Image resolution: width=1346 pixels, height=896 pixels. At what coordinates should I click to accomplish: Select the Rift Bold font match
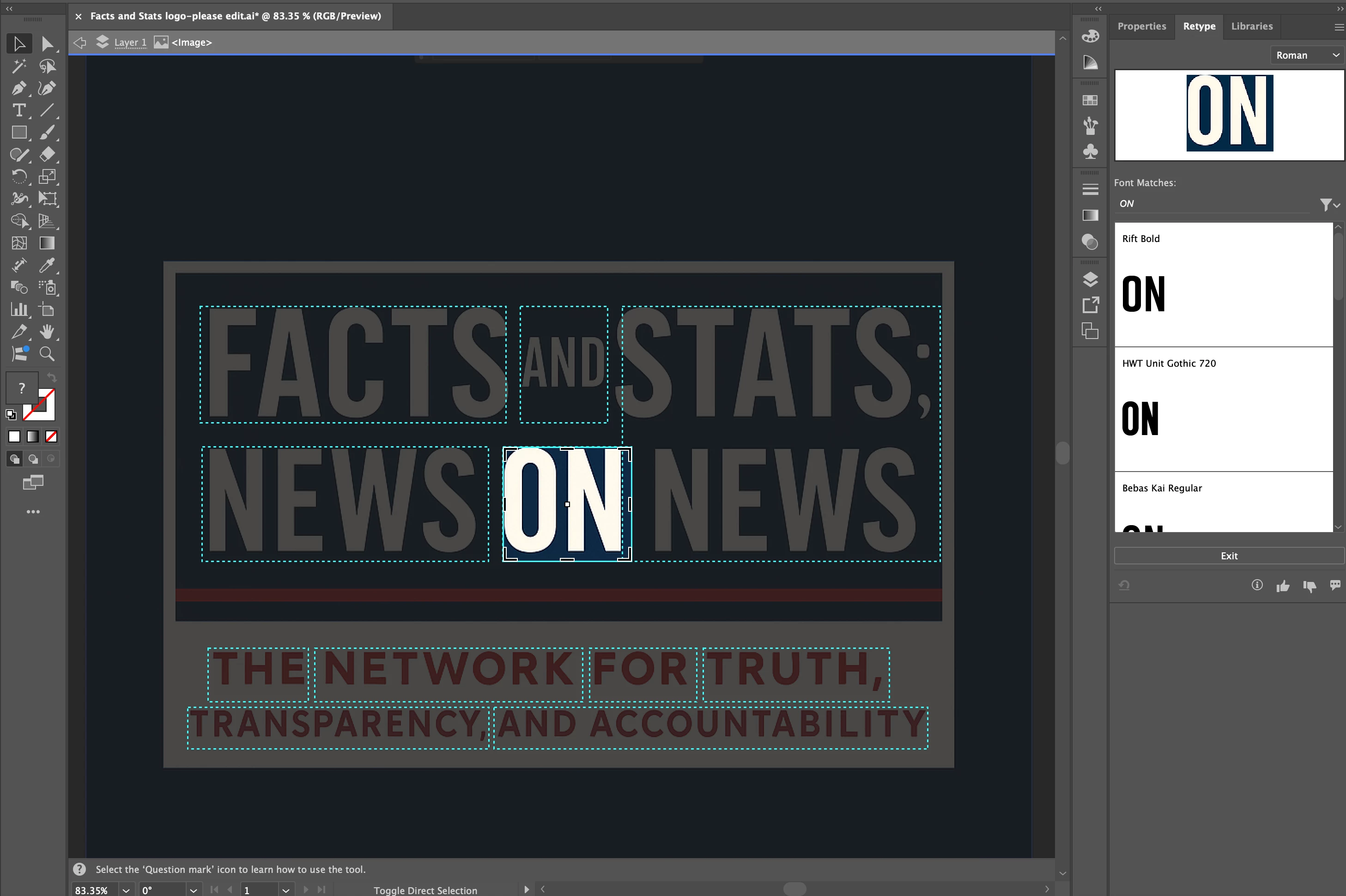coord(1223,285)
